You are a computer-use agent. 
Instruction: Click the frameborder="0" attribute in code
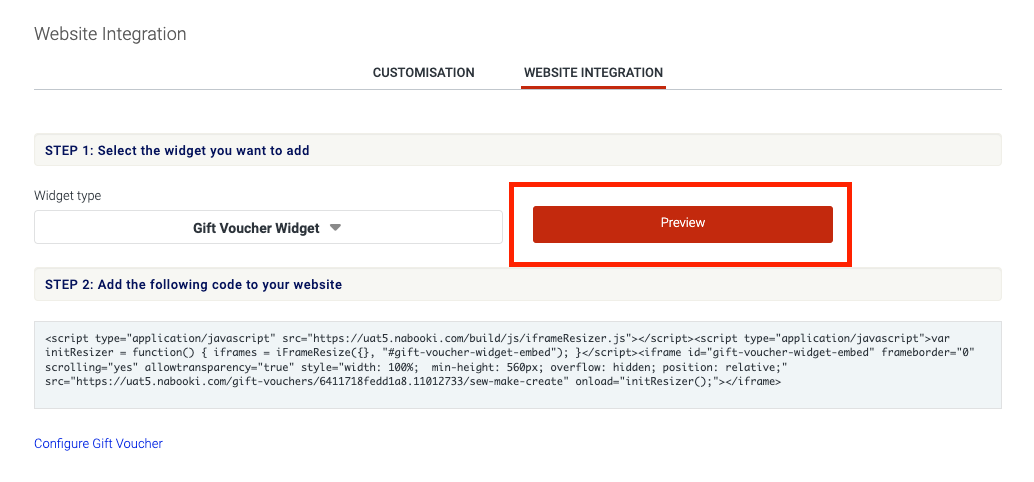(x=925, y=353)
